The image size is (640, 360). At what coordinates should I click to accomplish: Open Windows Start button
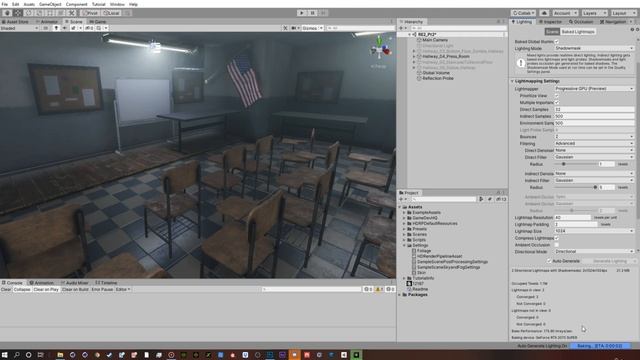pos(5,355)
